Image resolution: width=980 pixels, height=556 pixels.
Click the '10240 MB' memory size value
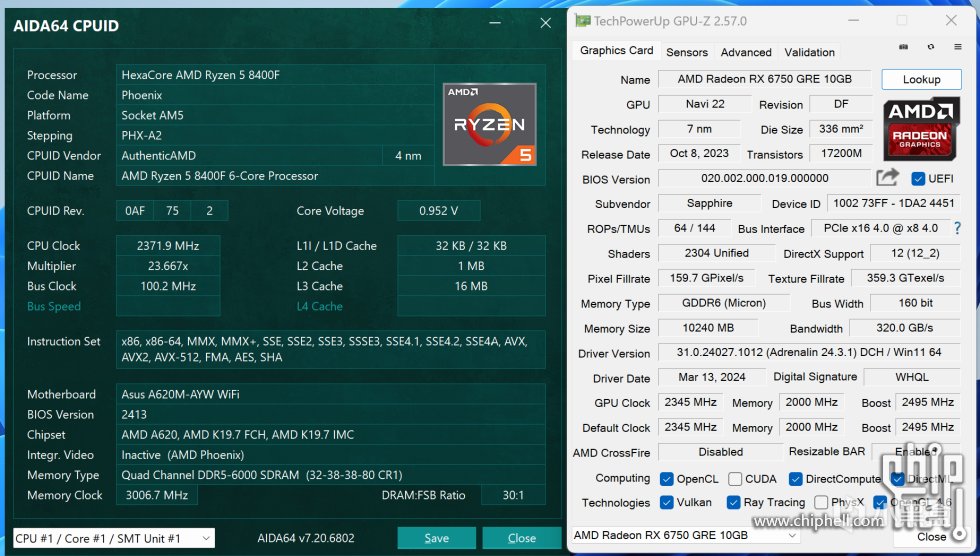(x=708, y=328)
